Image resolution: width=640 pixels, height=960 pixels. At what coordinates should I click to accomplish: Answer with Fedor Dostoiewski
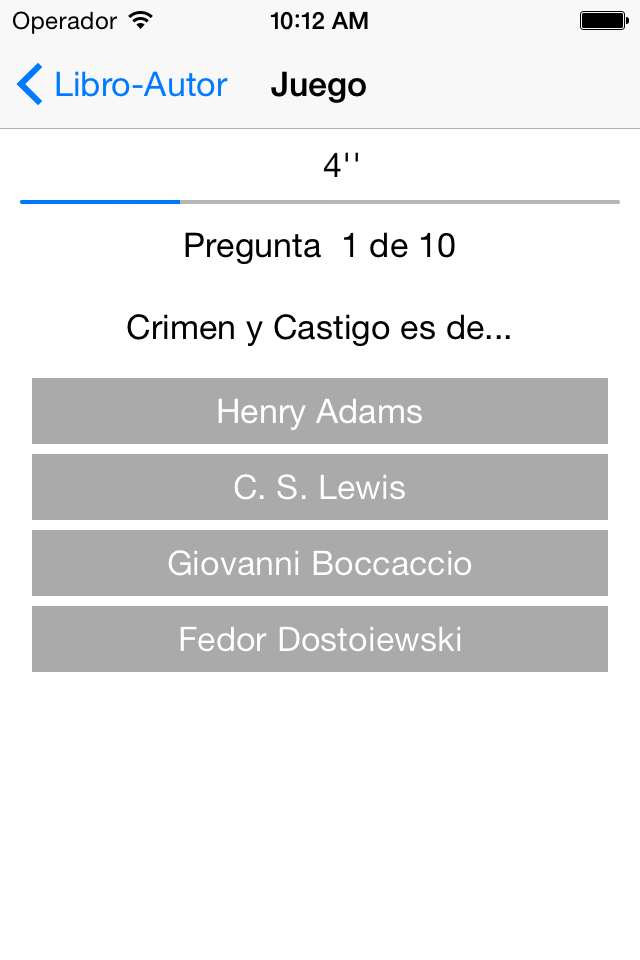point(320,639)
